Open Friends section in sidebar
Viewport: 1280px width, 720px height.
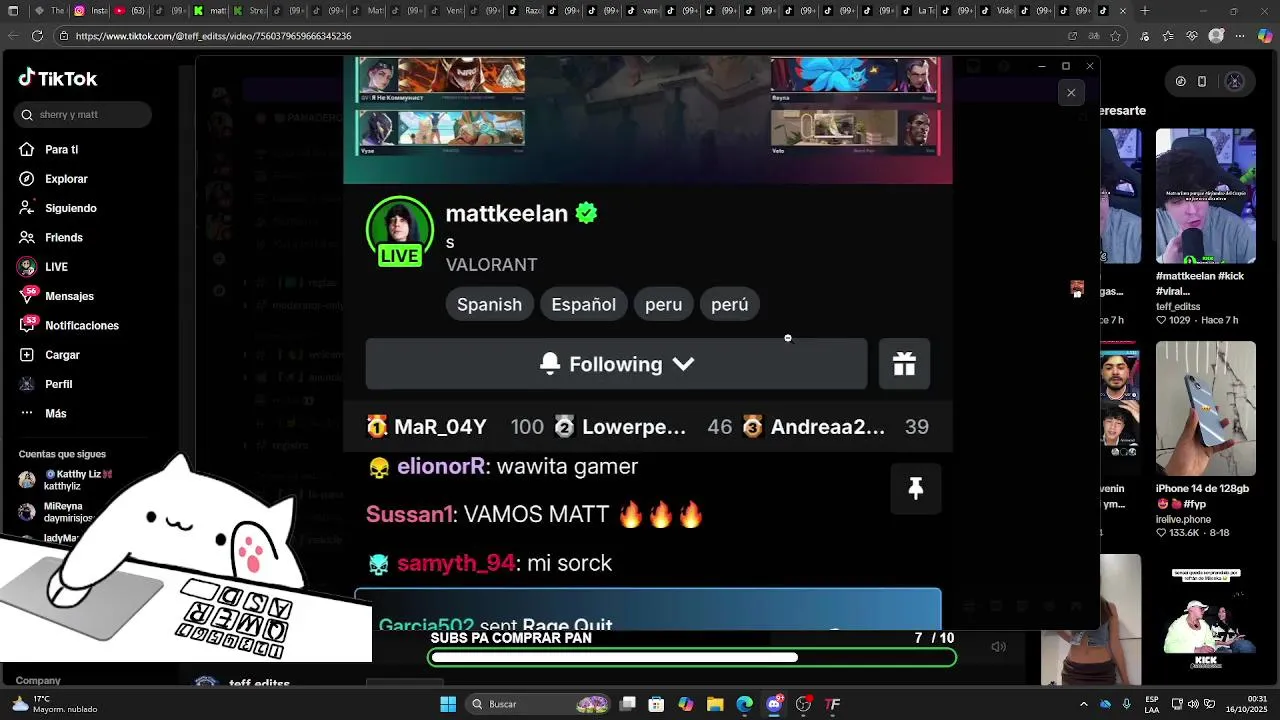point(64,237)
